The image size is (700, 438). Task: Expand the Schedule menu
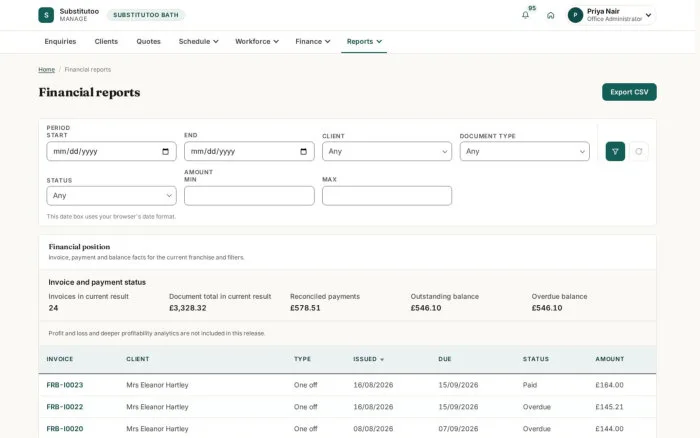(198, 42)
